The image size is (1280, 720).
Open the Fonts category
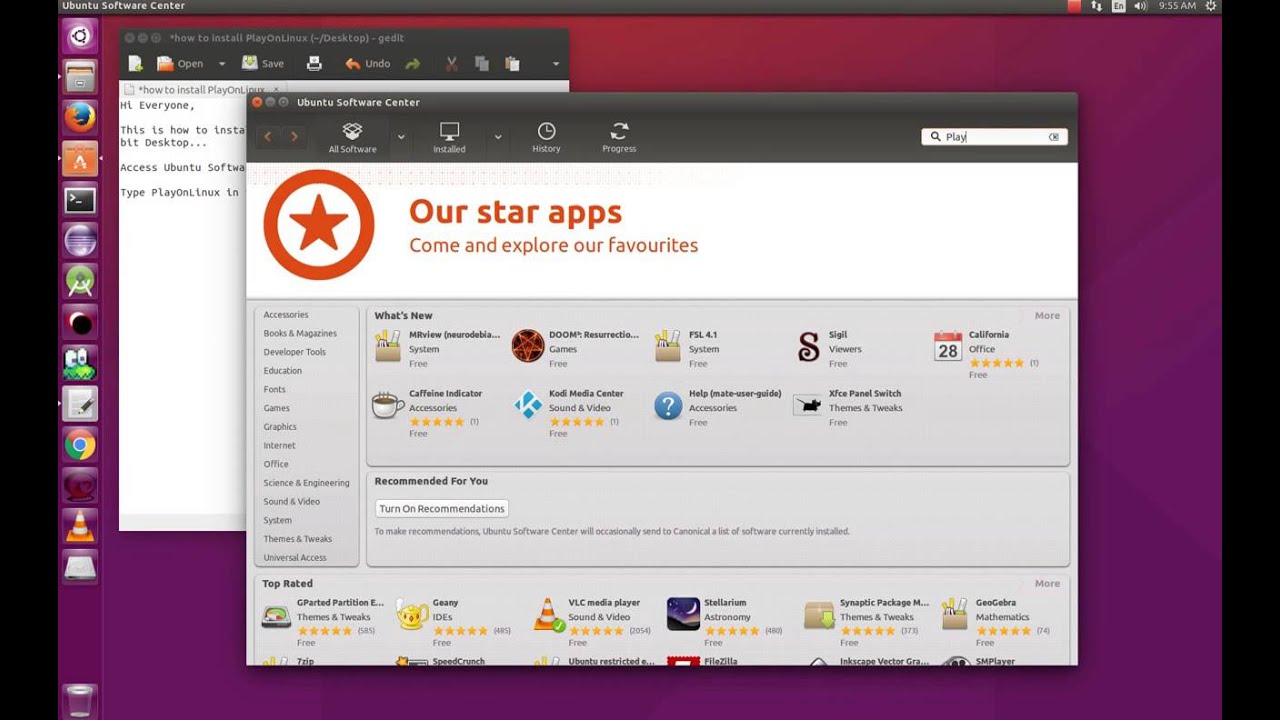(x=275, y=389)
